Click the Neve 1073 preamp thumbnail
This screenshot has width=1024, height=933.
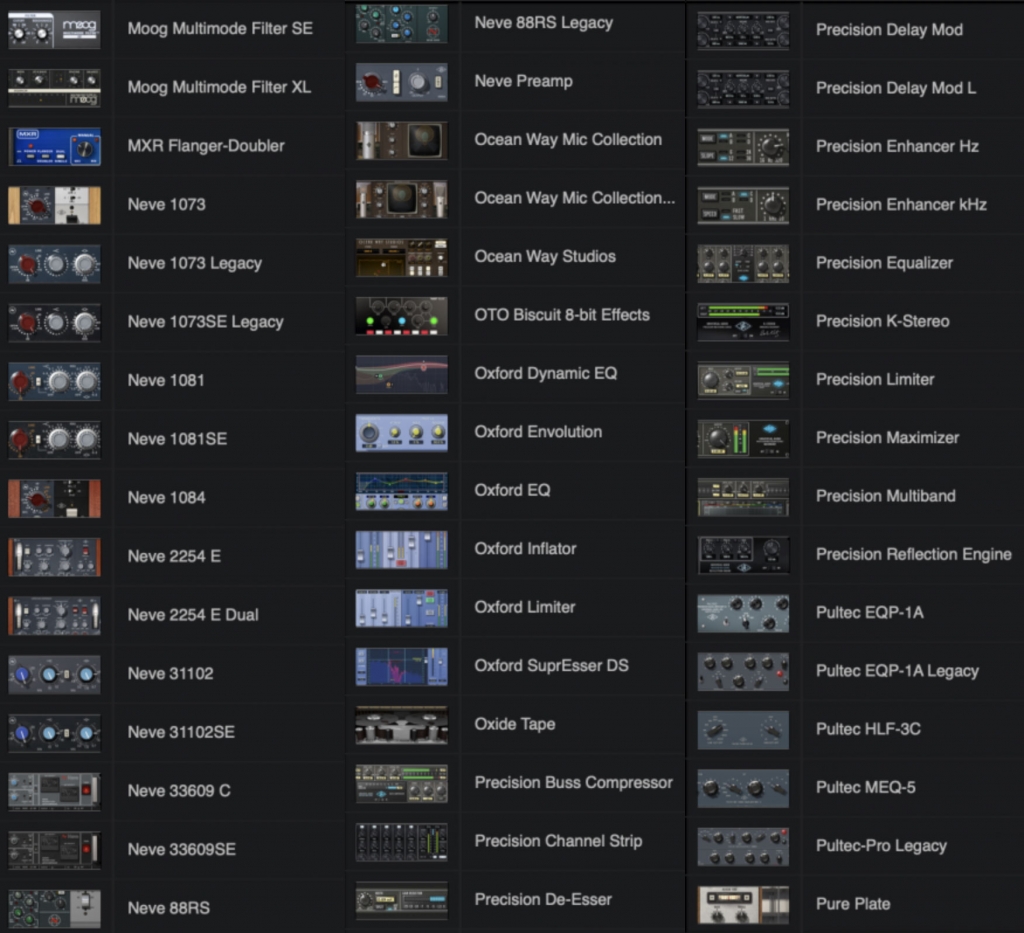click(55, 204)
